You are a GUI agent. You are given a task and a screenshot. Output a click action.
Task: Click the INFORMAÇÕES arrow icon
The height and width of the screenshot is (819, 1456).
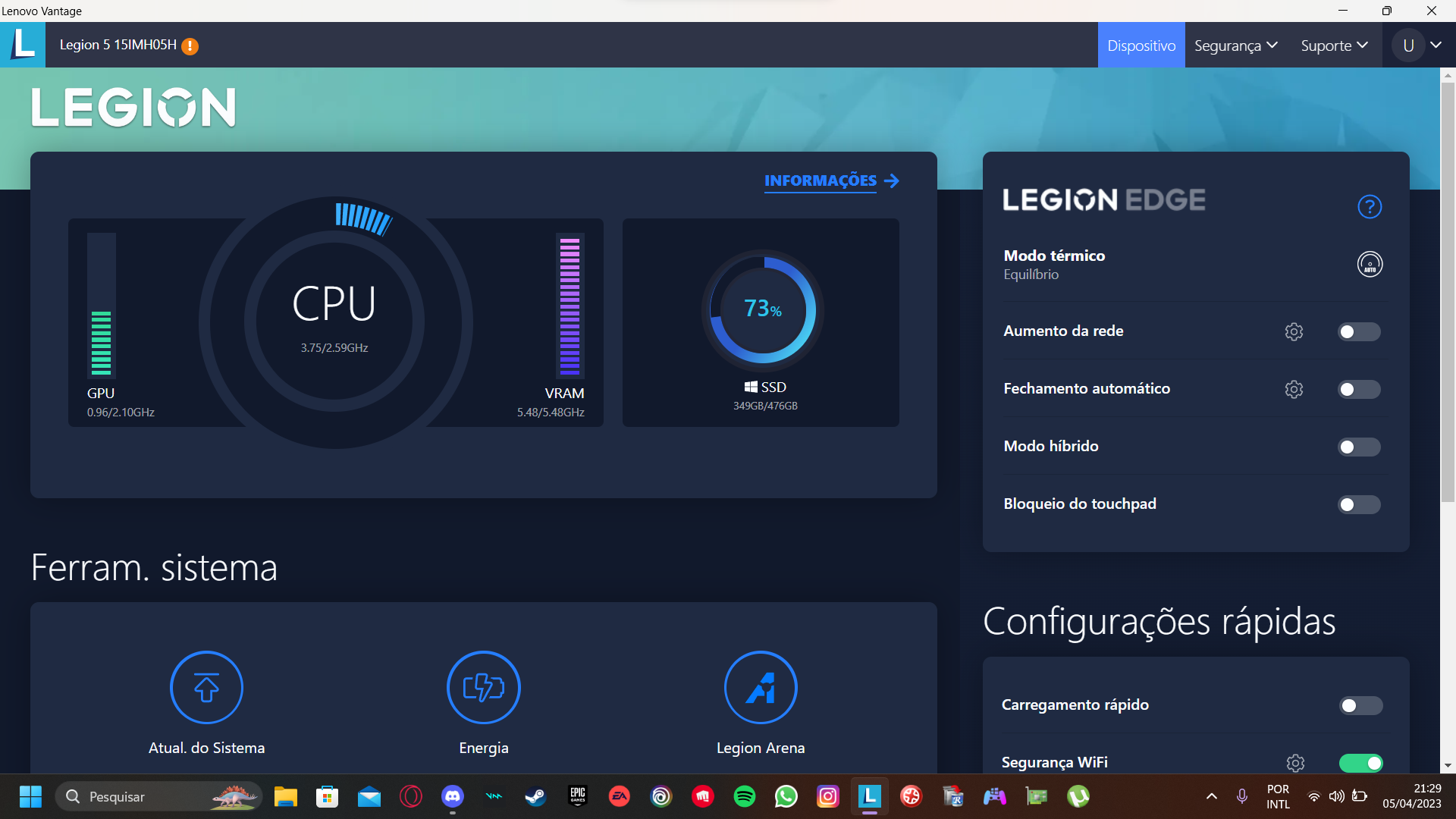(x=892, y=180)
